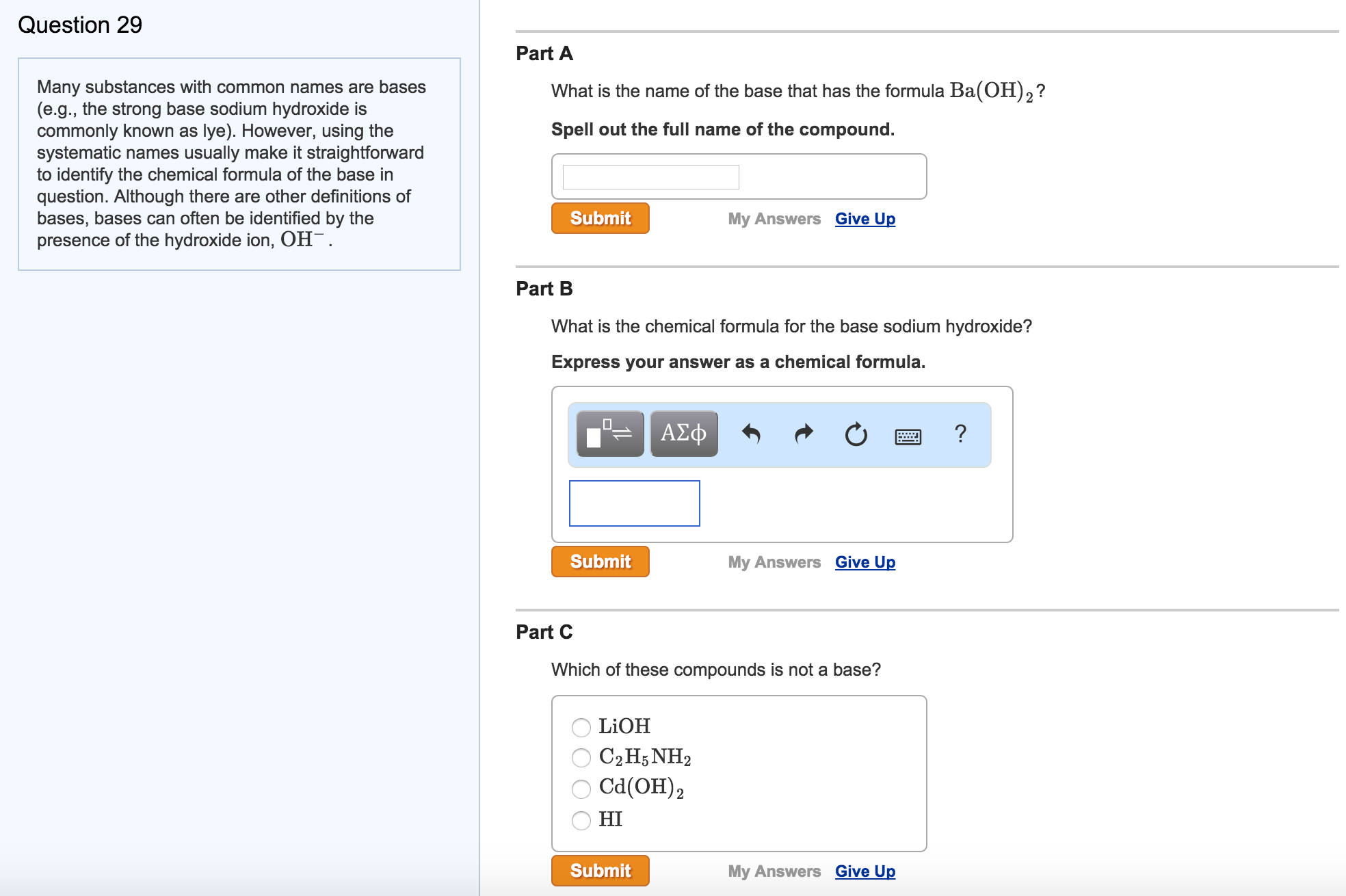This screenshot has height=896, width=1346.
Task: Give Up on Part A
Action: (x=865, y=218)
